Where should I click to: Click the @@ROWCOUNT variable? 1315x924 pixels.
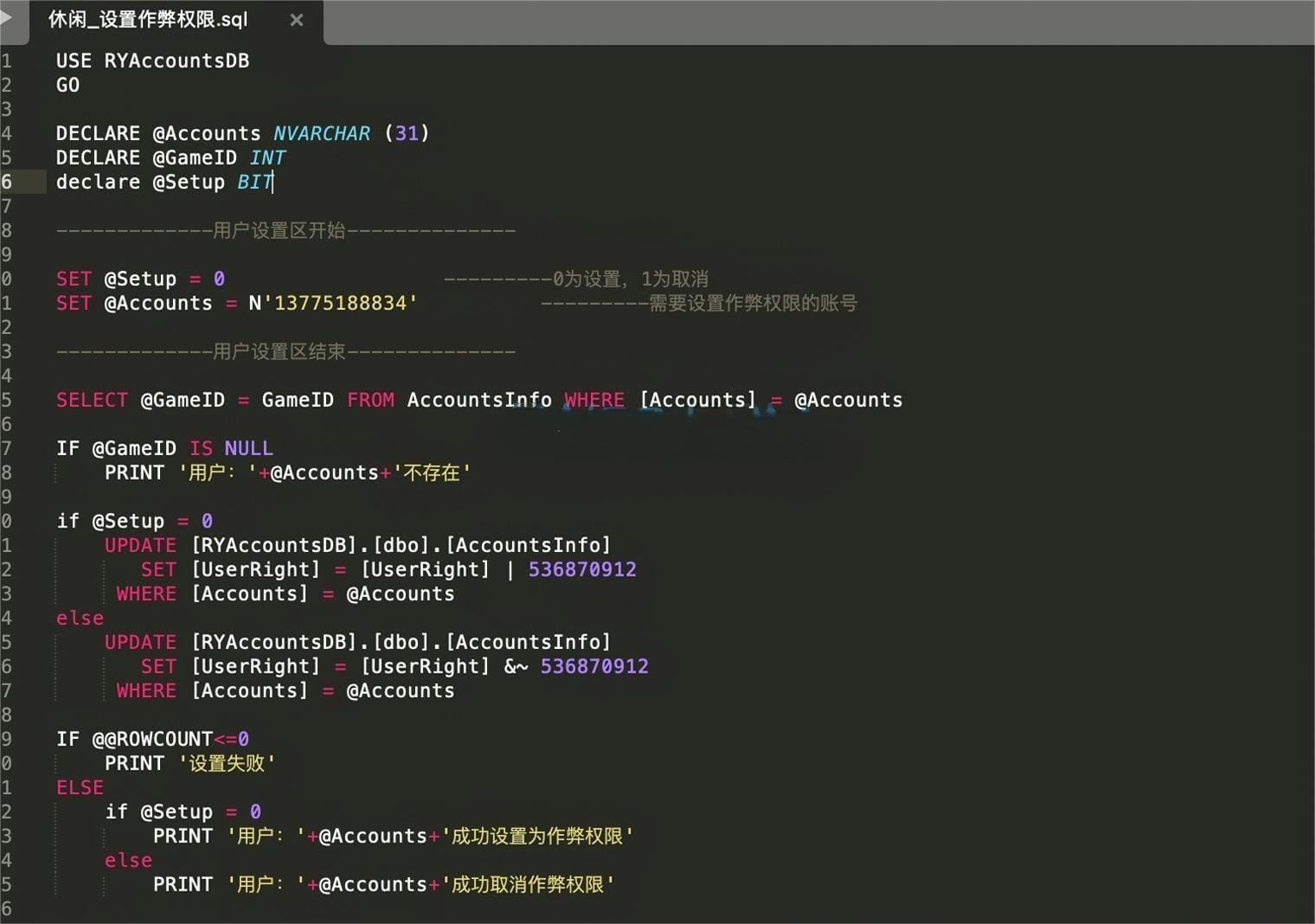152,739
